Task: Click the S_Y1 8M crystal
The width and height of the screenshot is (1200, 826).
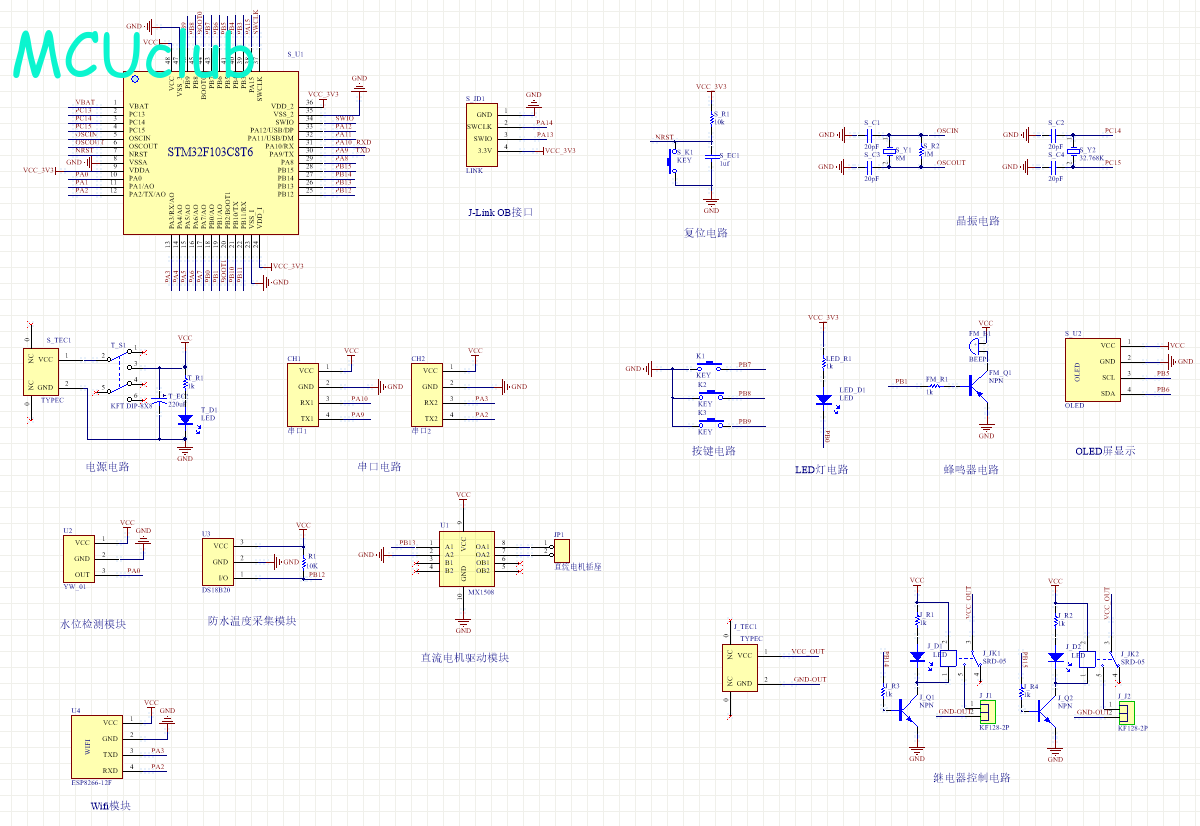Action: pos(889,151)
